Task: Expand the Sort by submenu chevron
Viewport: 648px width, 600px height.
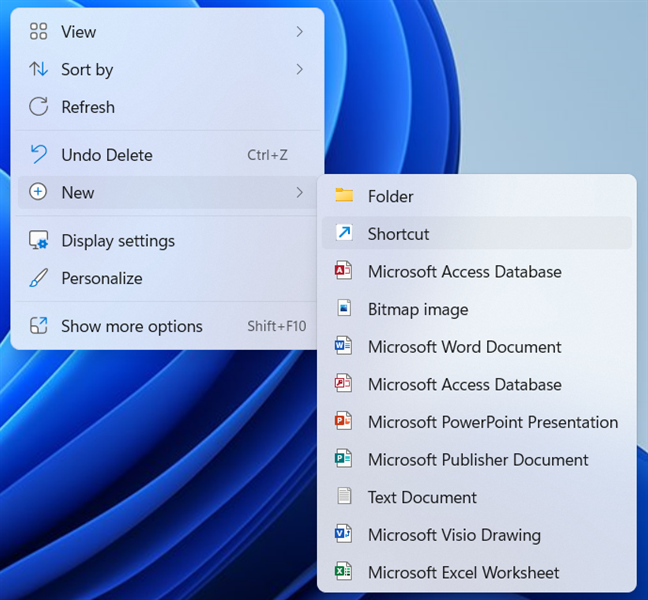Action: pyautogui.click(x=300, y=69)
